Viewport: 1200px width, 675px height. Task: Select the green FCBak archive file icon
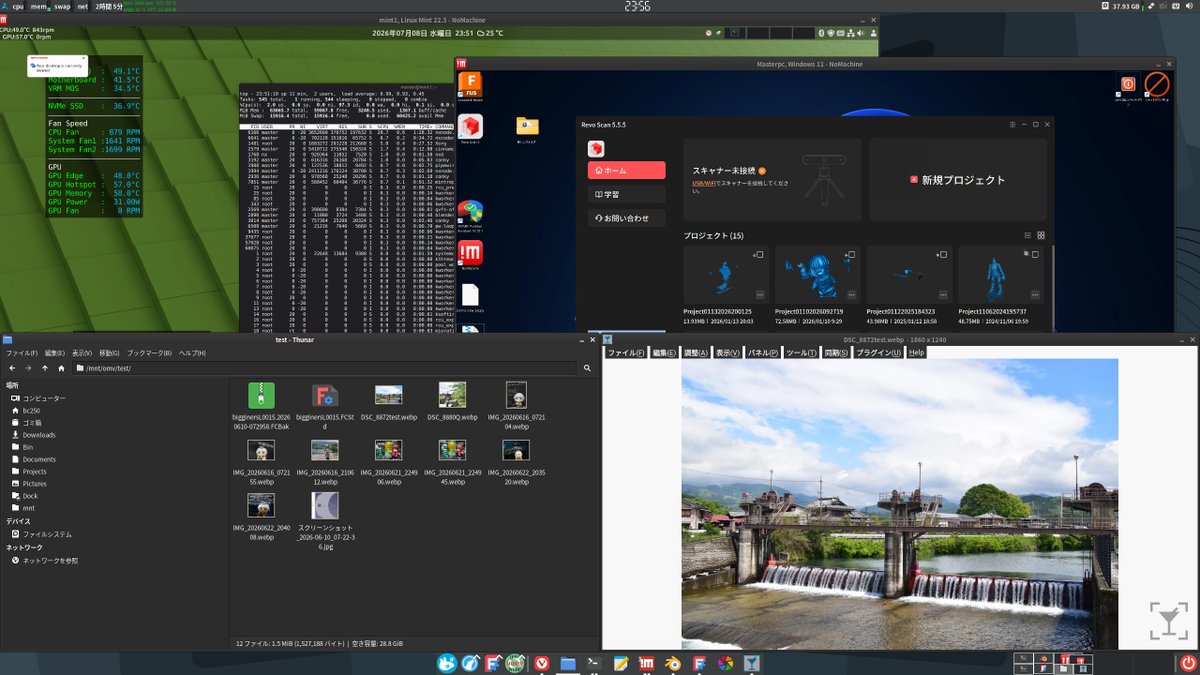coord(260,394)
